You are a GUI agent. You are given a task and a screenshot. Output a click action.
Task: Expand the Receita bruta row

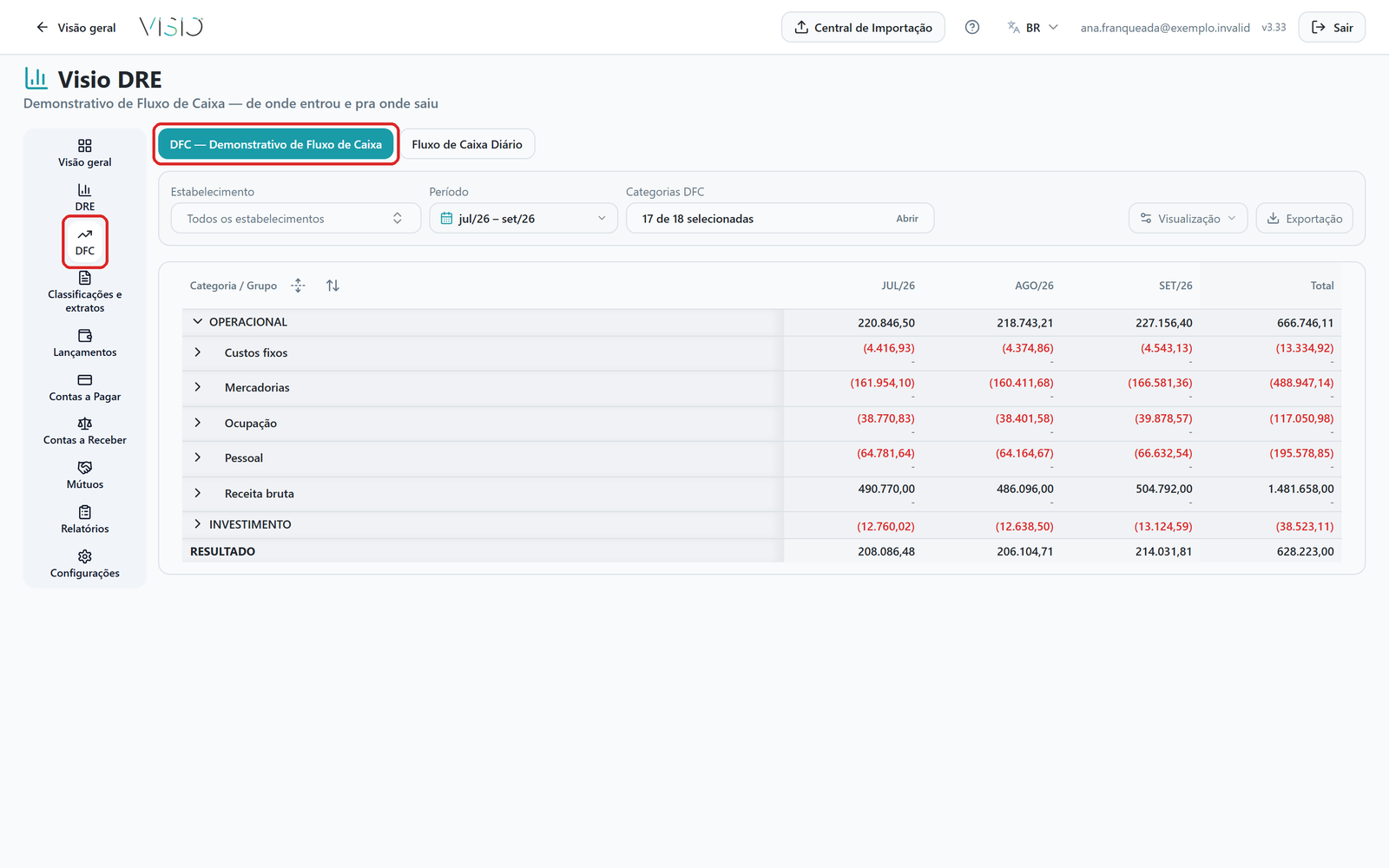[x=198, y=493]
